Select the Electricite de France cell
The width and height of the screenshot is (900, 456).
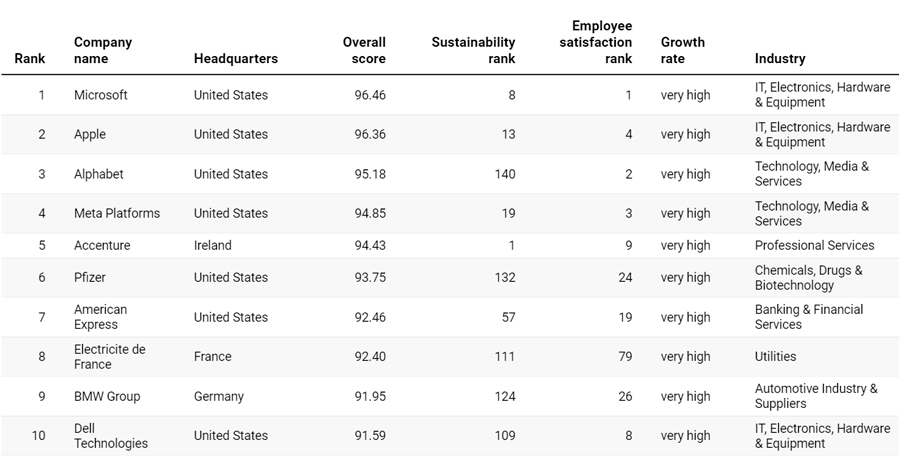pos(110,356)
